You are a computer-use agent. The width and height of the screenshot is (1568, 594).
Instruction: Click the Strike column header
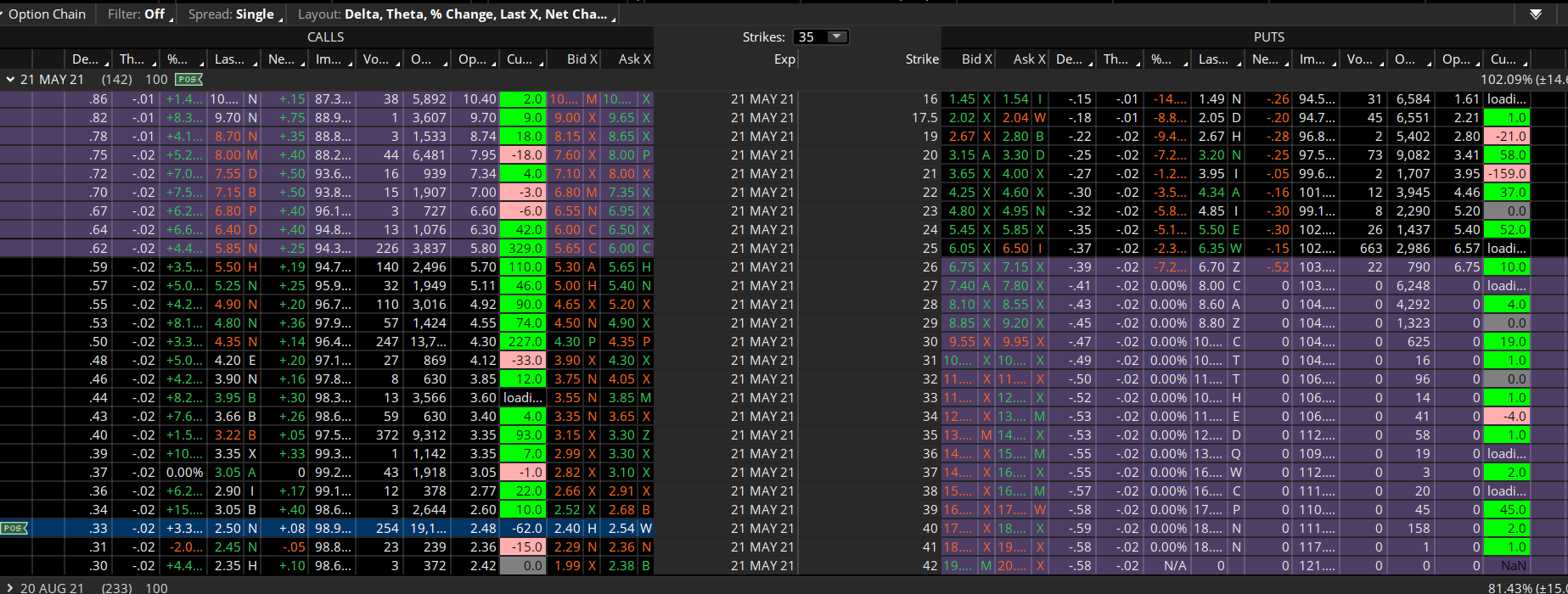coord(922,59)
